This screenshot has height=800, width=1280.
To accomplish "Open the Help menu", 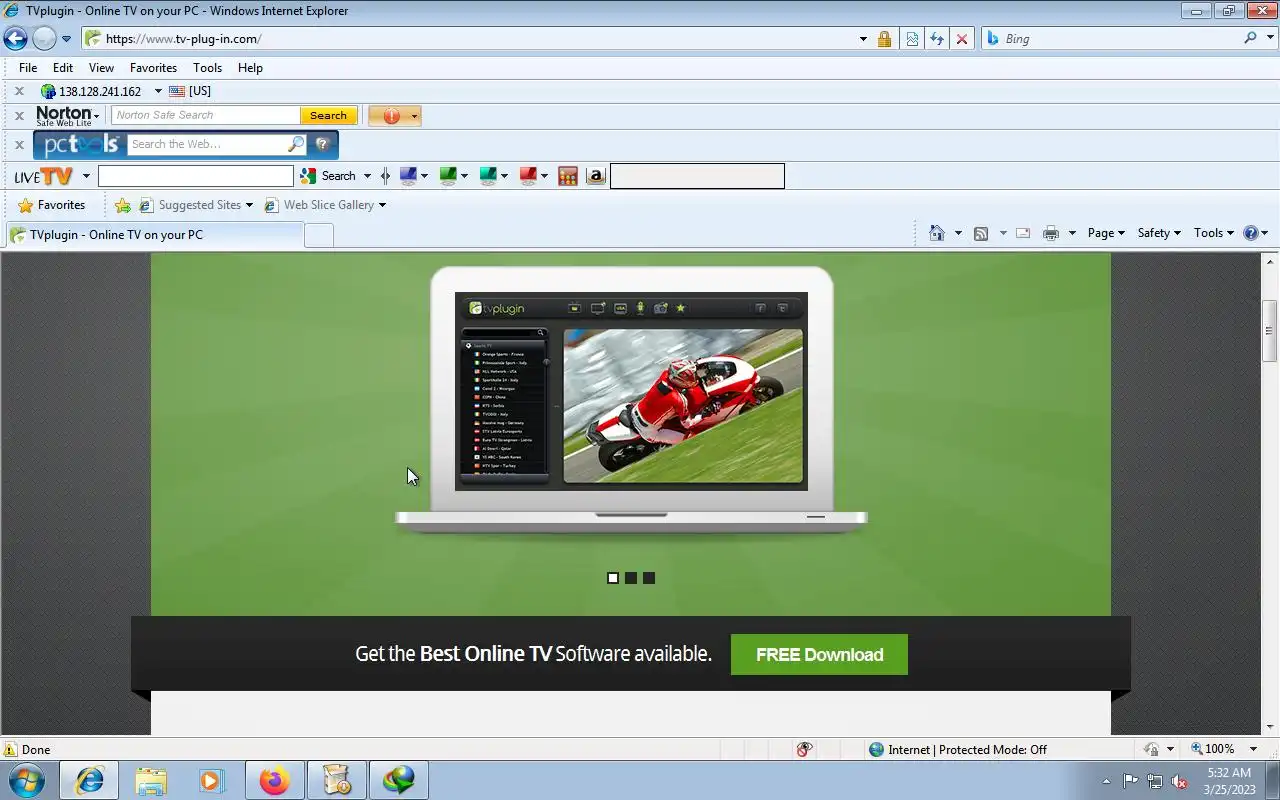I will click(250, 68).
